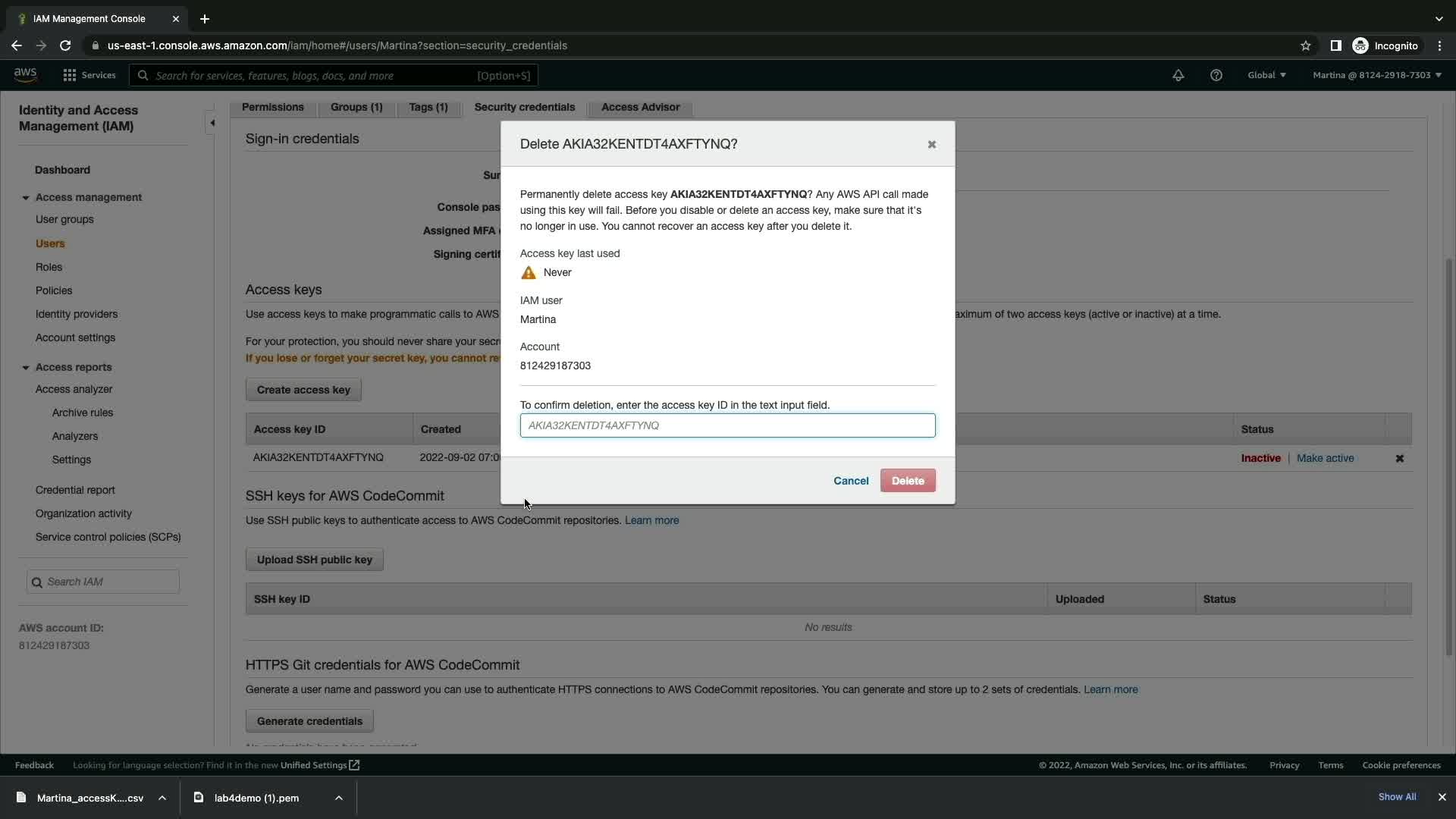Click Cancel in the delete dialog
Viewport: 1456px width, 819px height.
[x=850, y=481]
